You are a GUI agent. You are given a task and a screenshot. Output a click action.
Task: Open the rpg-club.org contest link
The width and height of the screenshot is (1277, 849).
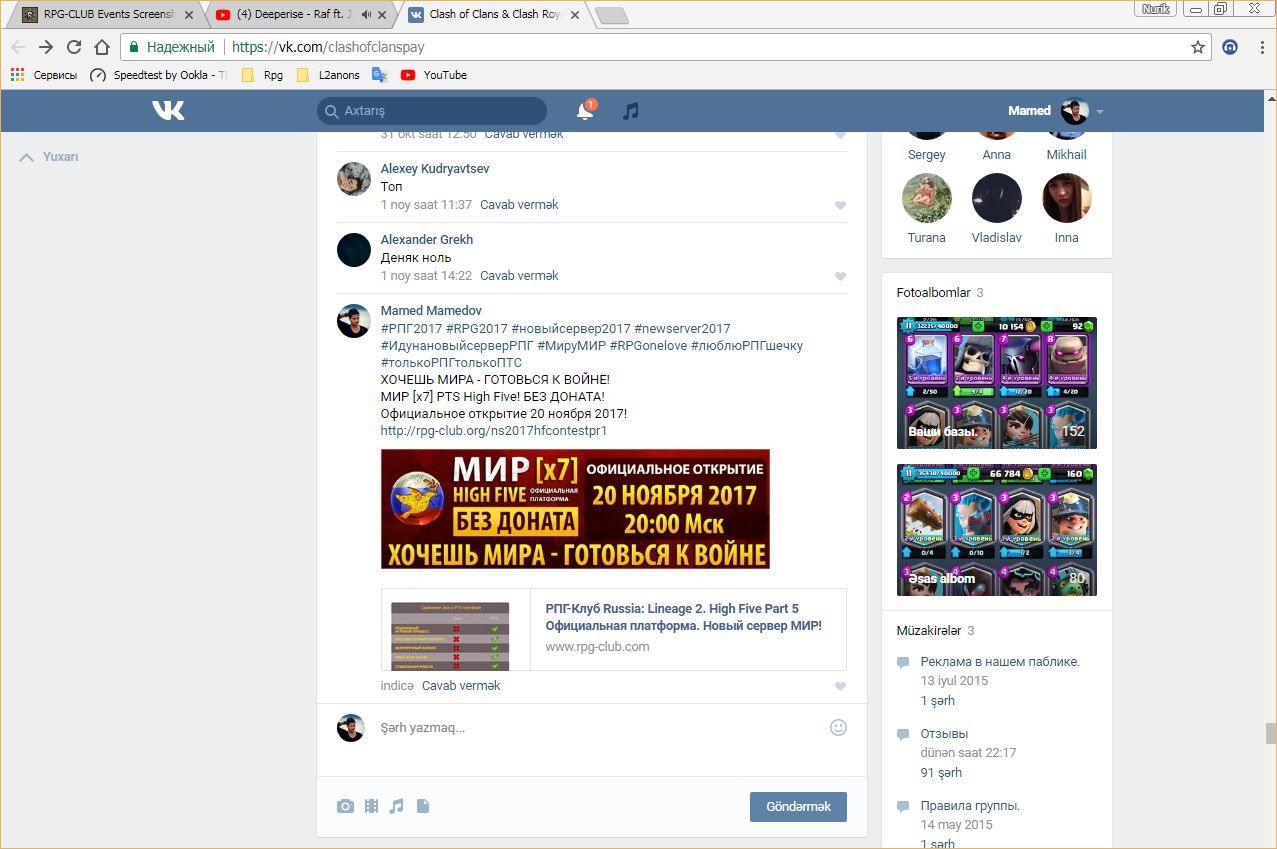[494, 431]
